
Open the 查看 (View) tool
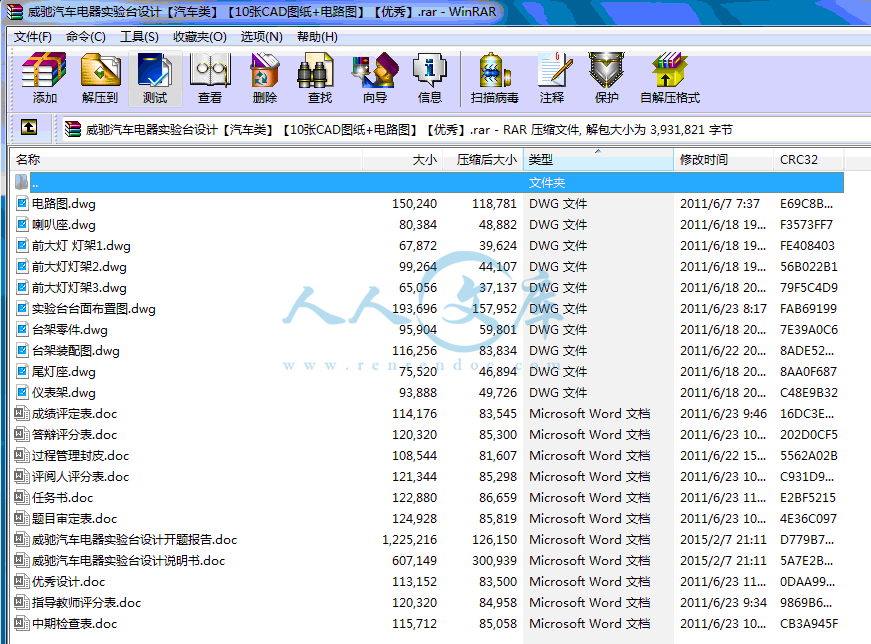(210, 78)
